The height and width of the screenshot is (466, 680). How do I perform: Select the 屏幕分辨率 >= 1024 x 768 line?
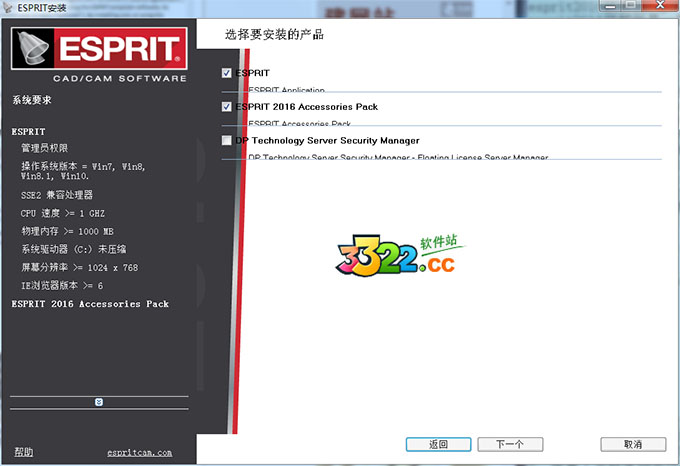tap(80, 267)
